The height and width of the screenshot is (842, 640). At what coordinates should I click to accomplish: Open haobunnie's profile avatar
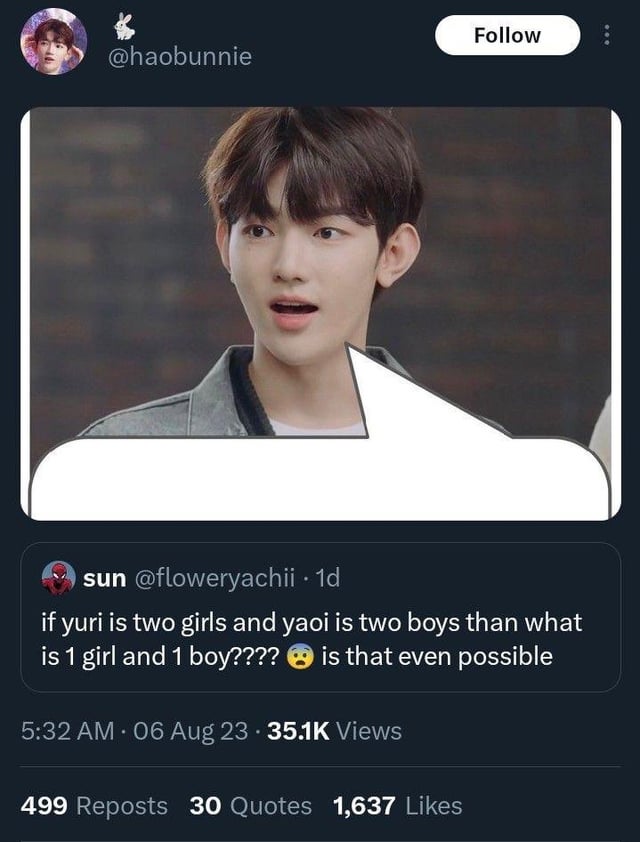tap(53, 41)
